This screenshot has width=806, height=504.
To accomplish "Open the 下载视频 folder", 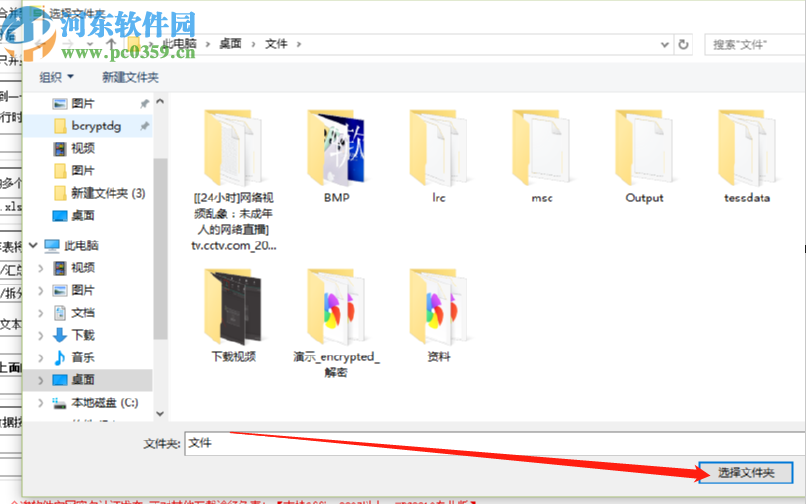I will 233,315.
